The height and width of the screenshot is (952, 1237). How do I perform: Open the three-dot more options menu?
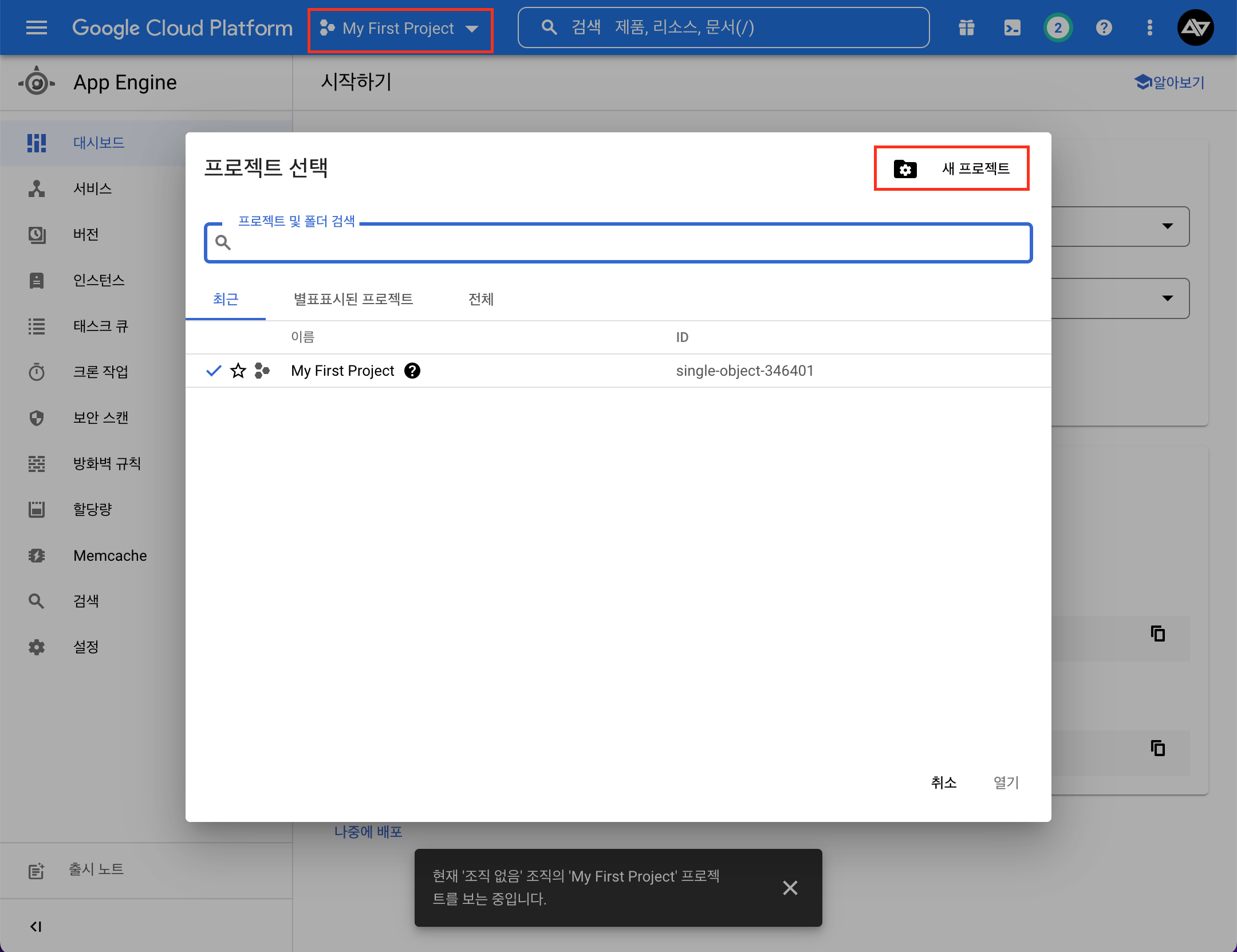[x=1149, y=27]
